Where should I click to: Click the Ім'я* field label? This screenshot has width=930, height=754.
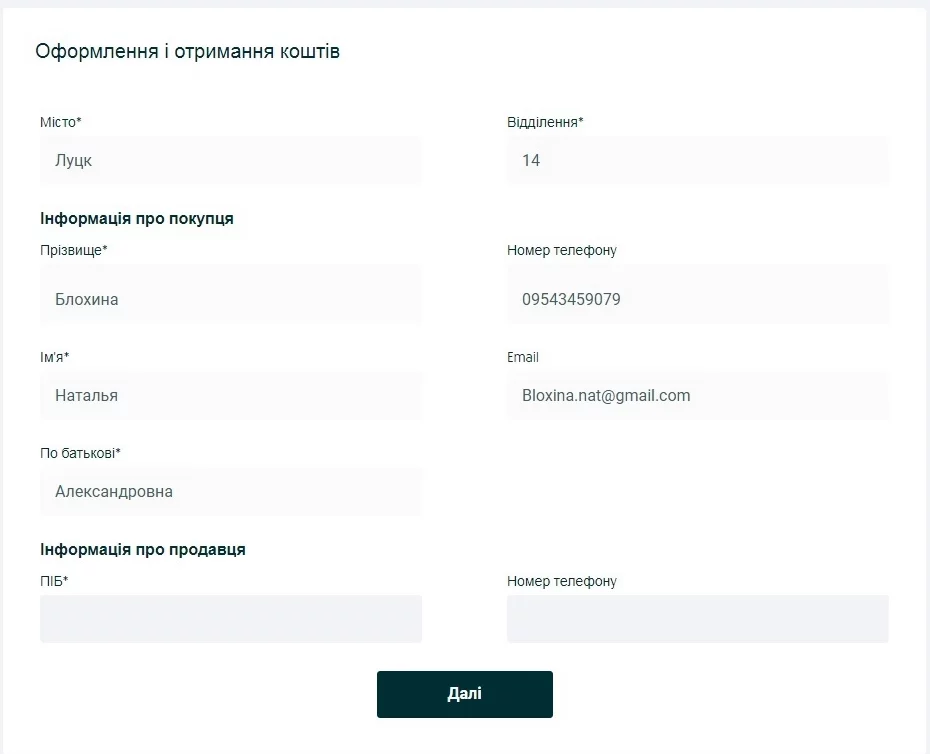[x=54, y=357]
